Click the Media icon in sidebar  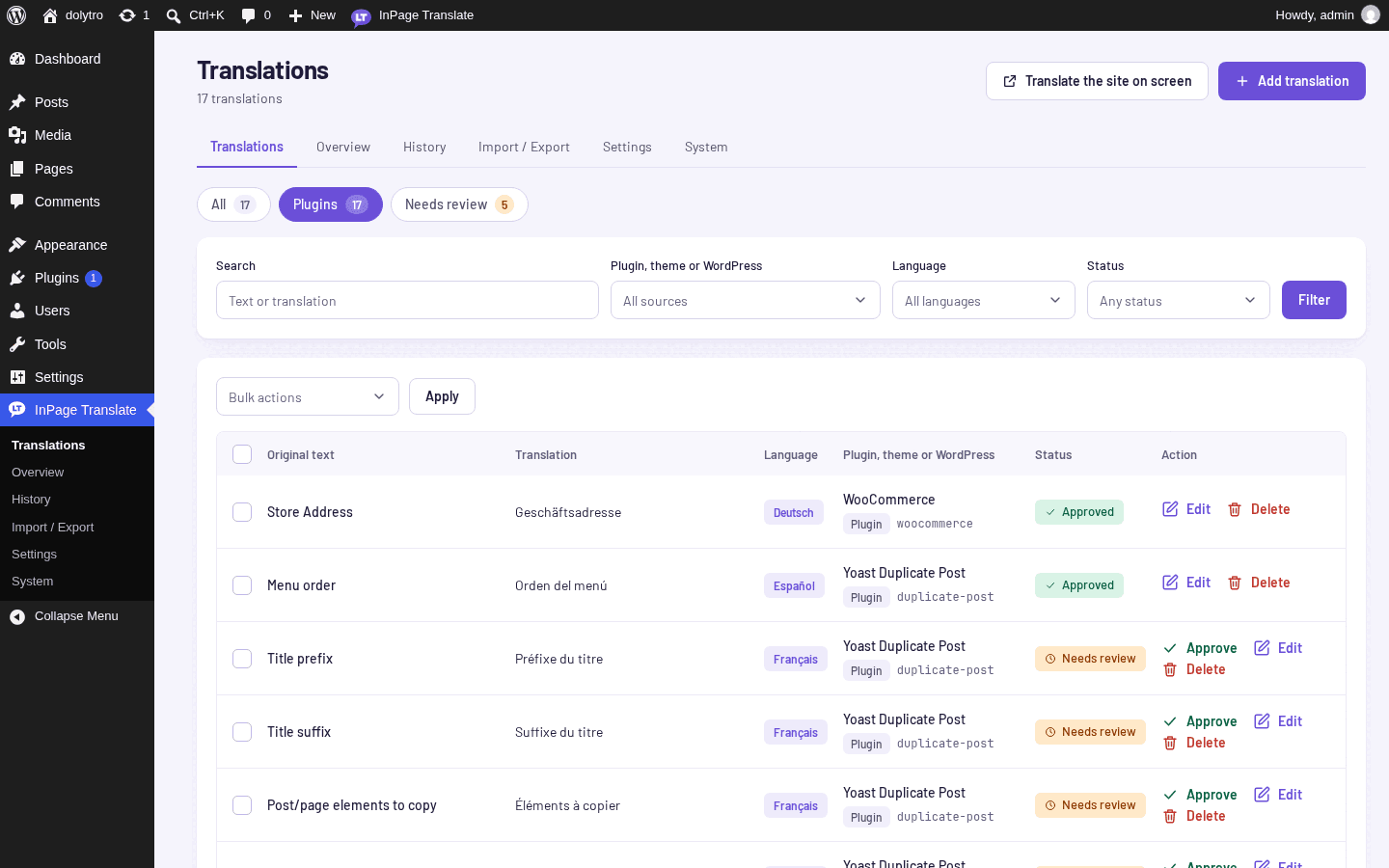tap(17, 135)
